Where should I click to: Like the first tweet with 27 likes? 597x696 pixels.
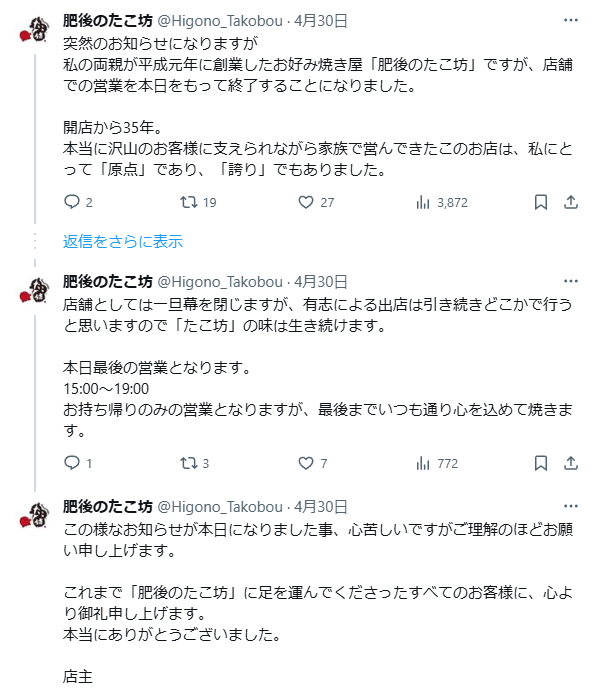316,202
